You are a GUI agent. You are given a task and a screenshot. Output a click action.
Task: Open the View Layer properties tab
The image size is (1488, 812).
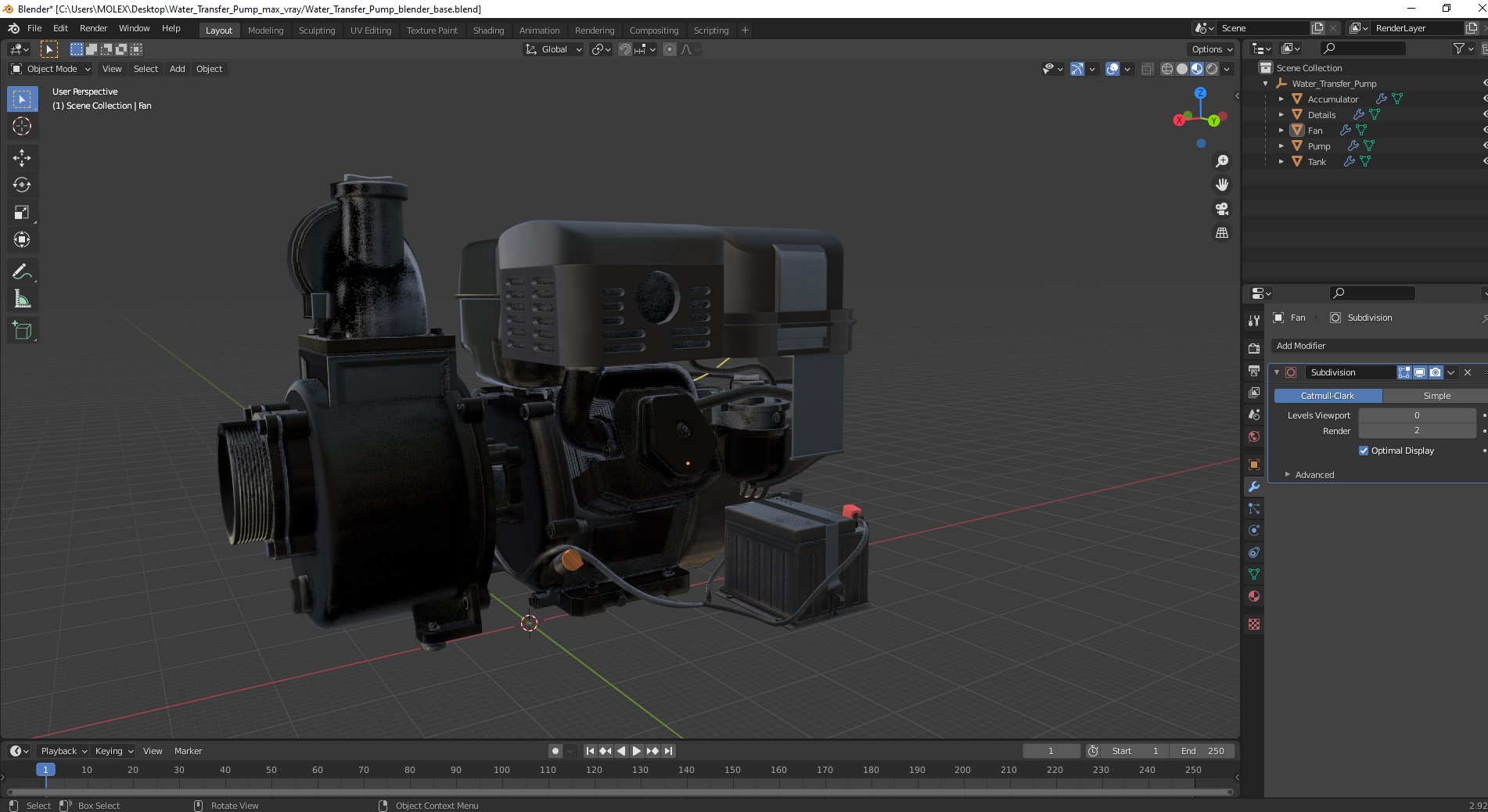point(1254,392)
